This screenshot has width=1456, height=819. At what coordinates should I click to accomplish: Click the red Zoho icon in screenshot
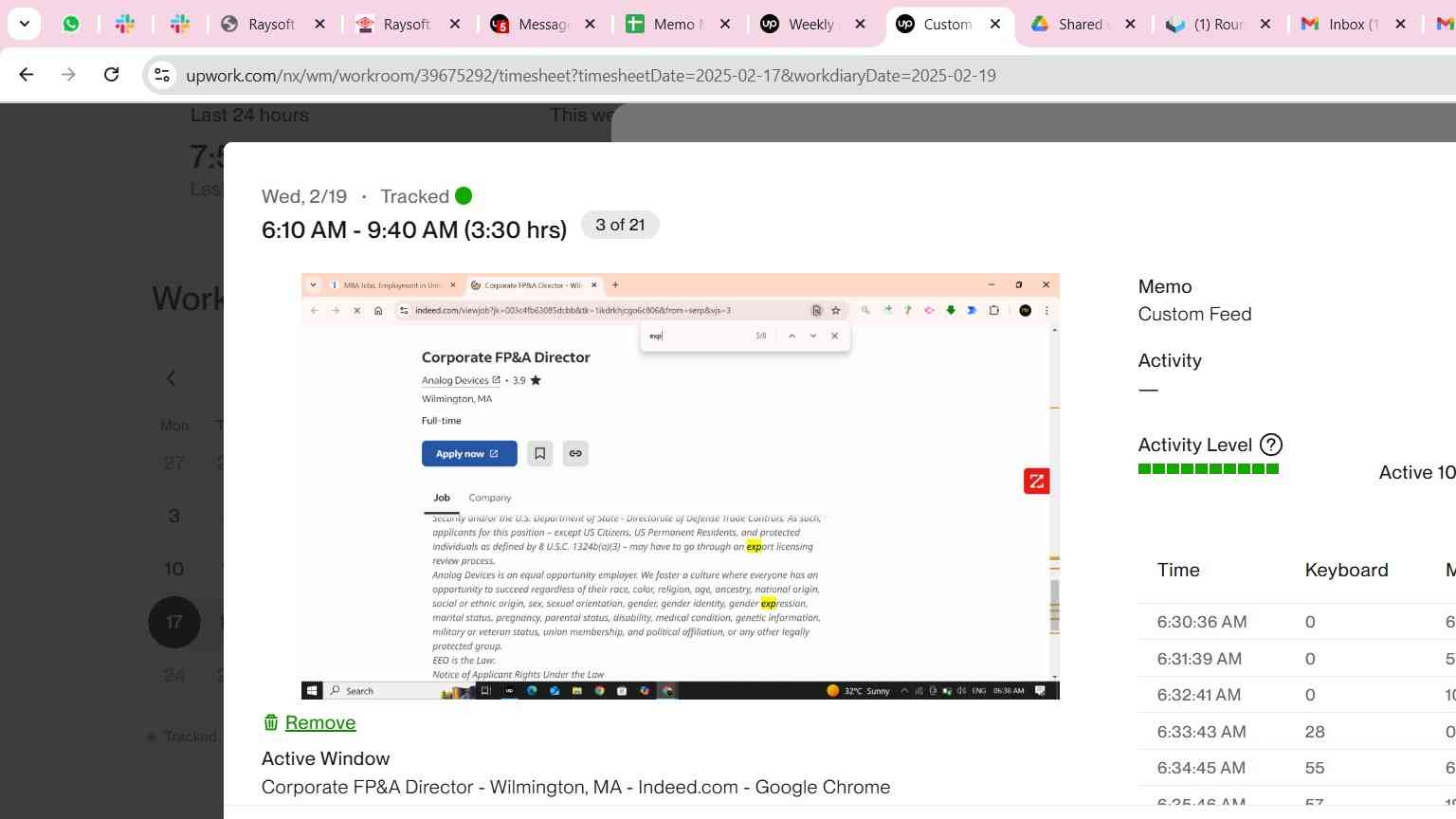[1036, 482]
